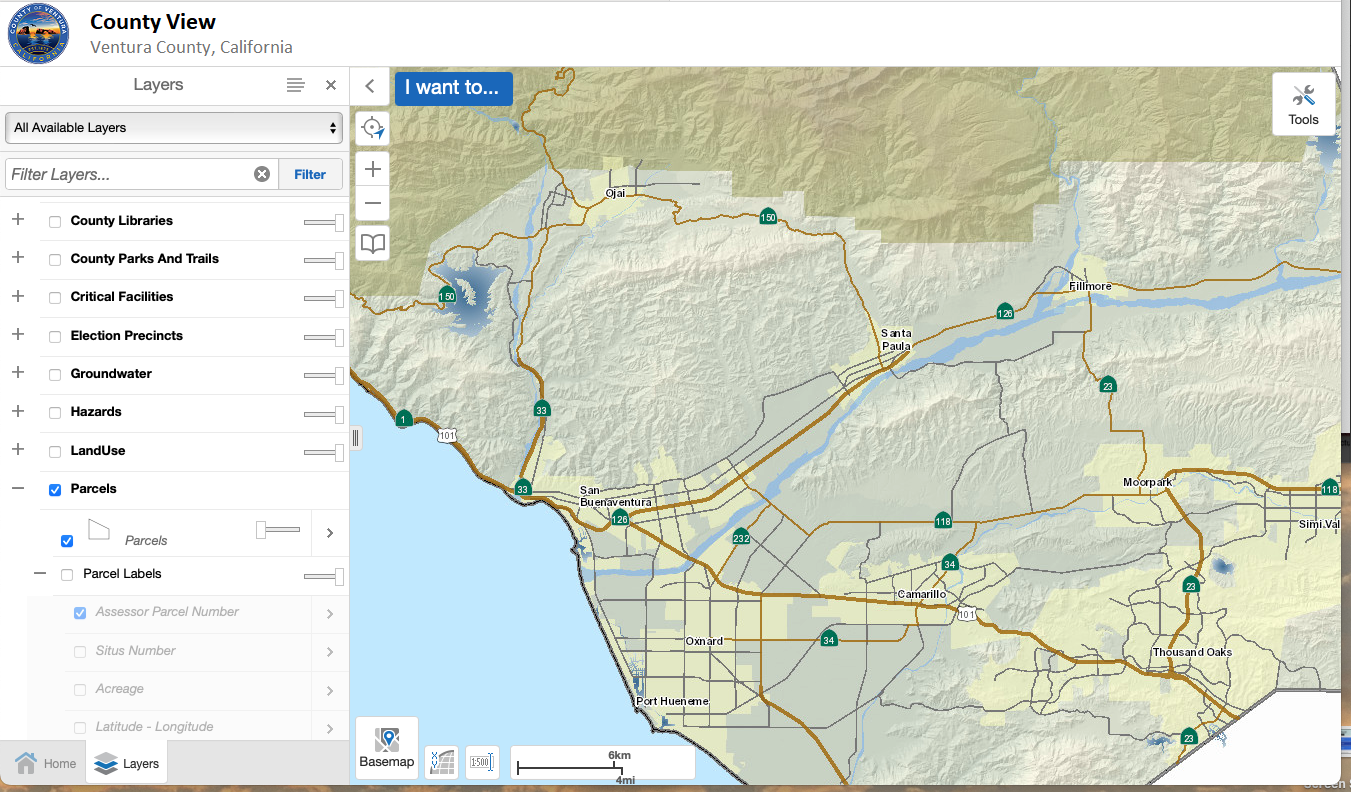
Task: Collapse the Parcels layer group
Action: click(x=17, y=488)
